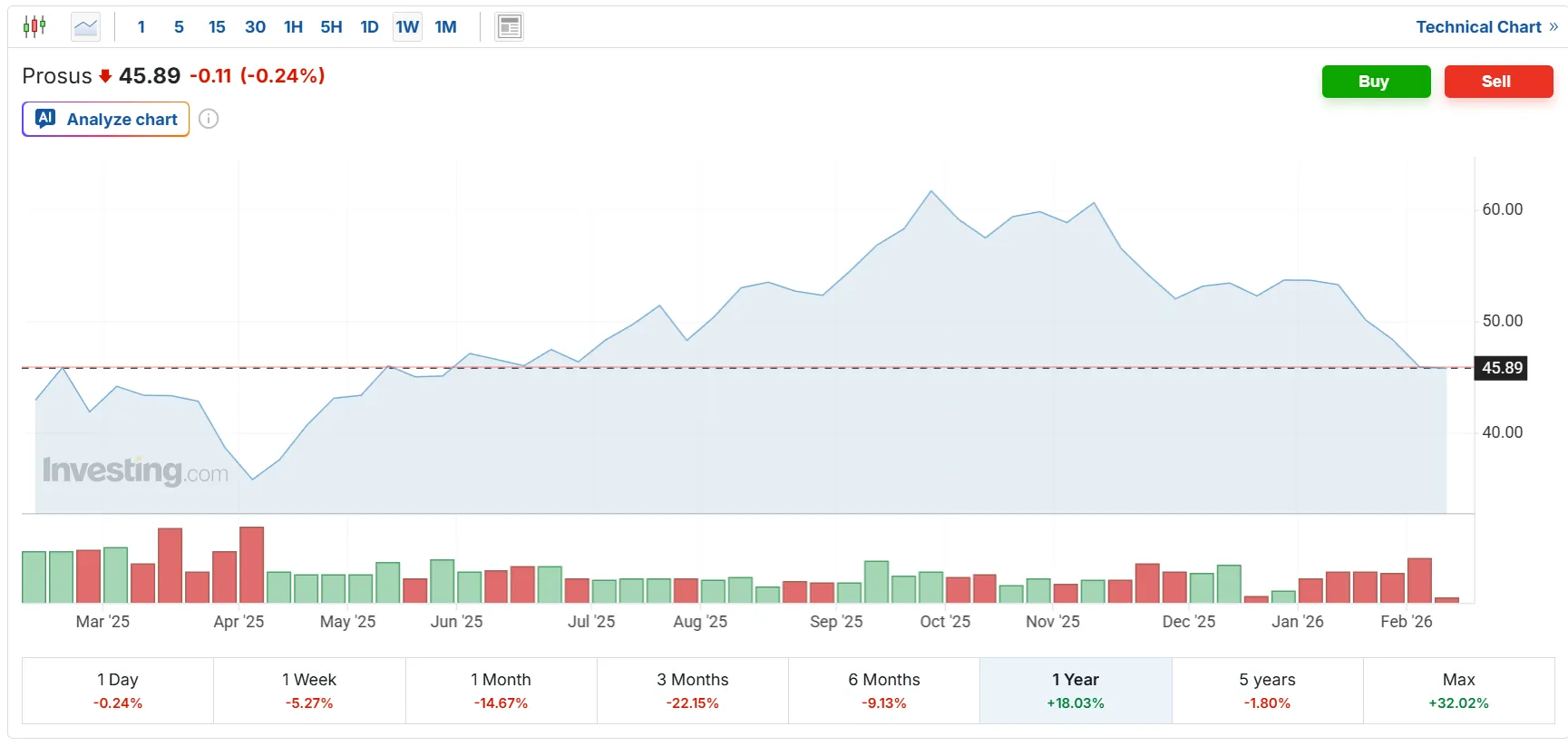Viewport: 1568px width, 746px height.
Task: Set interval to 1 minute
Action: 141,27
